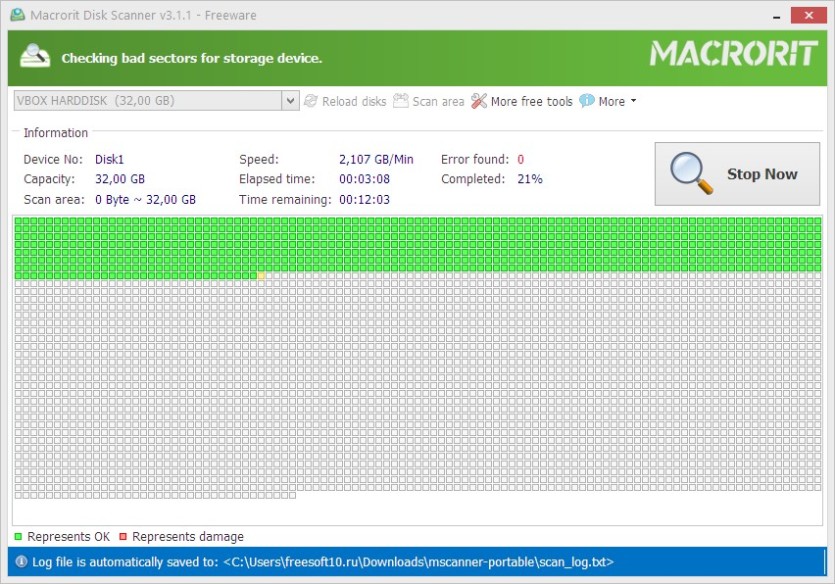Click the Macrorit app icon in title bar
Viewport: 835px width, 584px height.
[x=18, y=15]
